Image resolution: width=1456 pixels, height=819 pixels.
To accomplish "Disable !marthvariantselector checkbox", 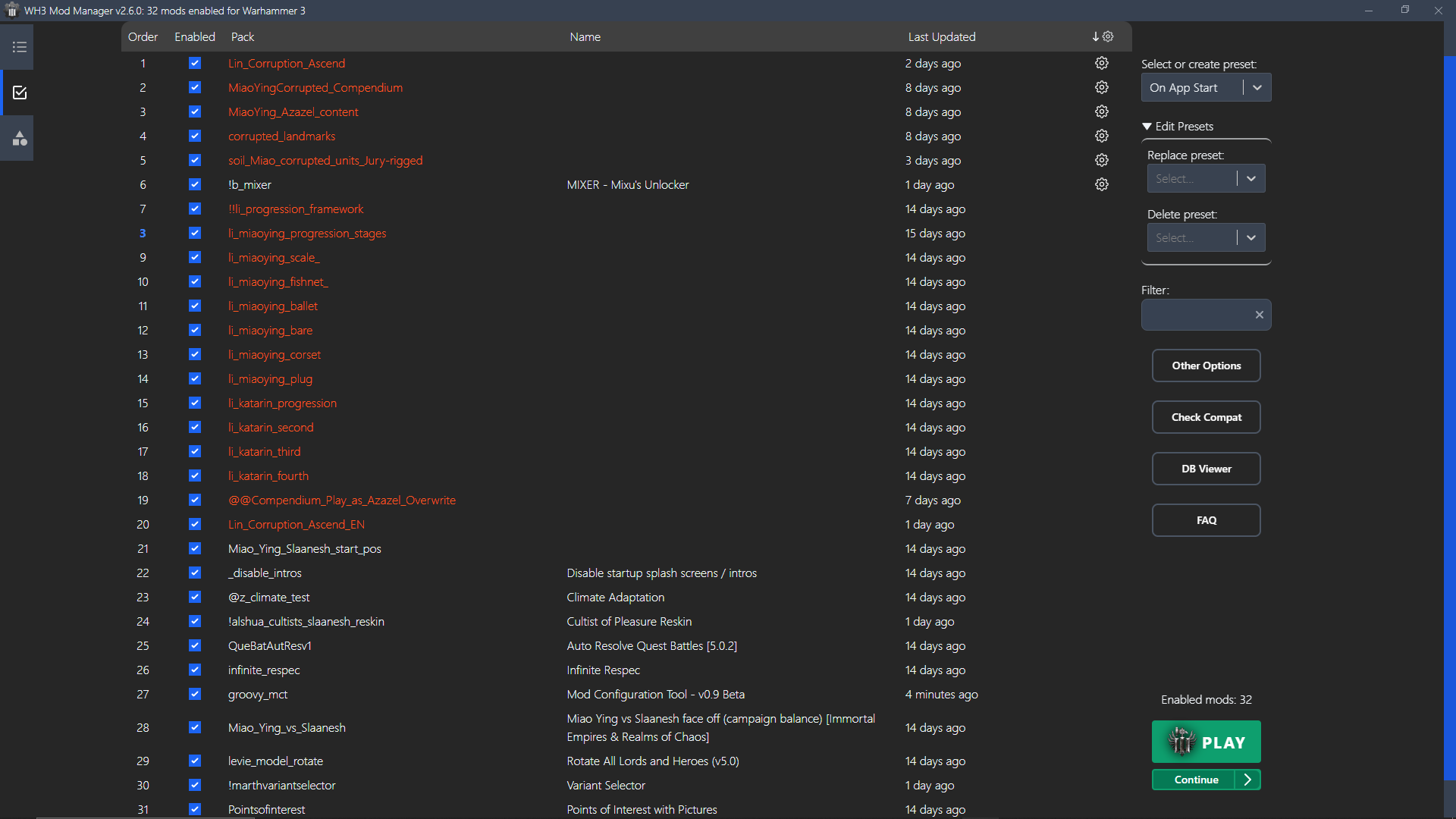I will coord(195,785).
